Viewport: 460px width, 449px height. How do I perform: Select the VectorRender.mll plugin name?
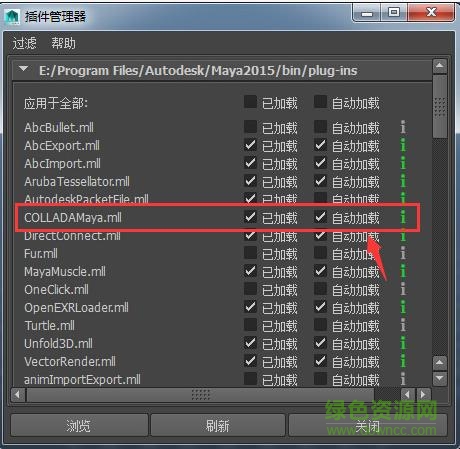coord(70,362)
